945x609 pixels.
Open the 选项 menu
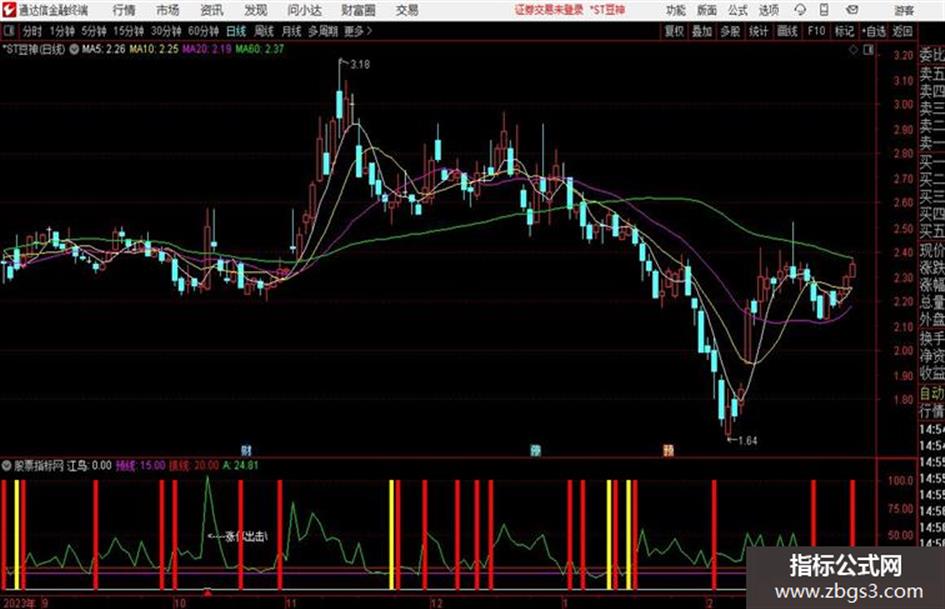(x=769, y=10)
